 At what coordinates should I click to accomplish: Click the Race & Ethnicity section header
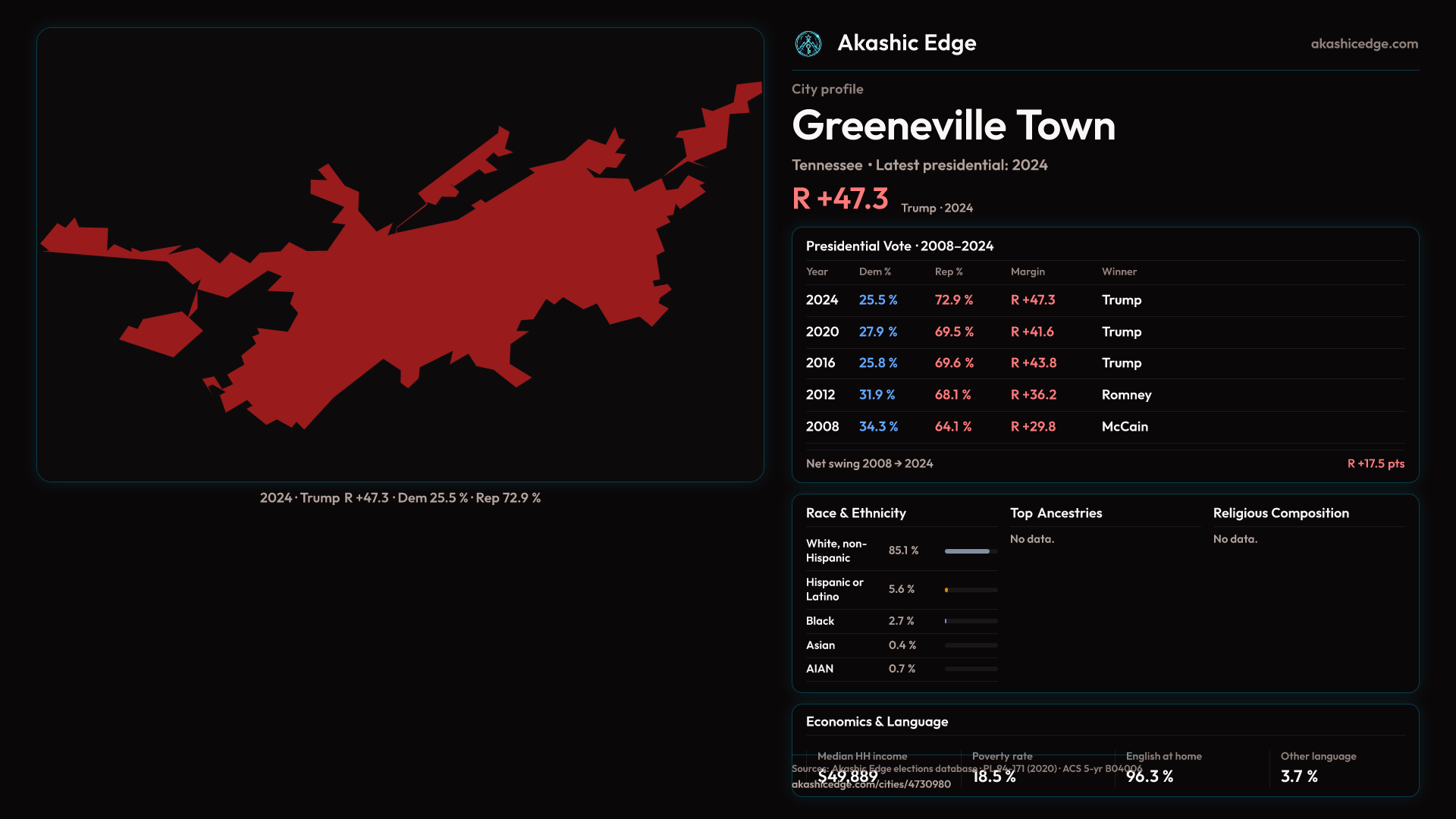click(855, 513)
